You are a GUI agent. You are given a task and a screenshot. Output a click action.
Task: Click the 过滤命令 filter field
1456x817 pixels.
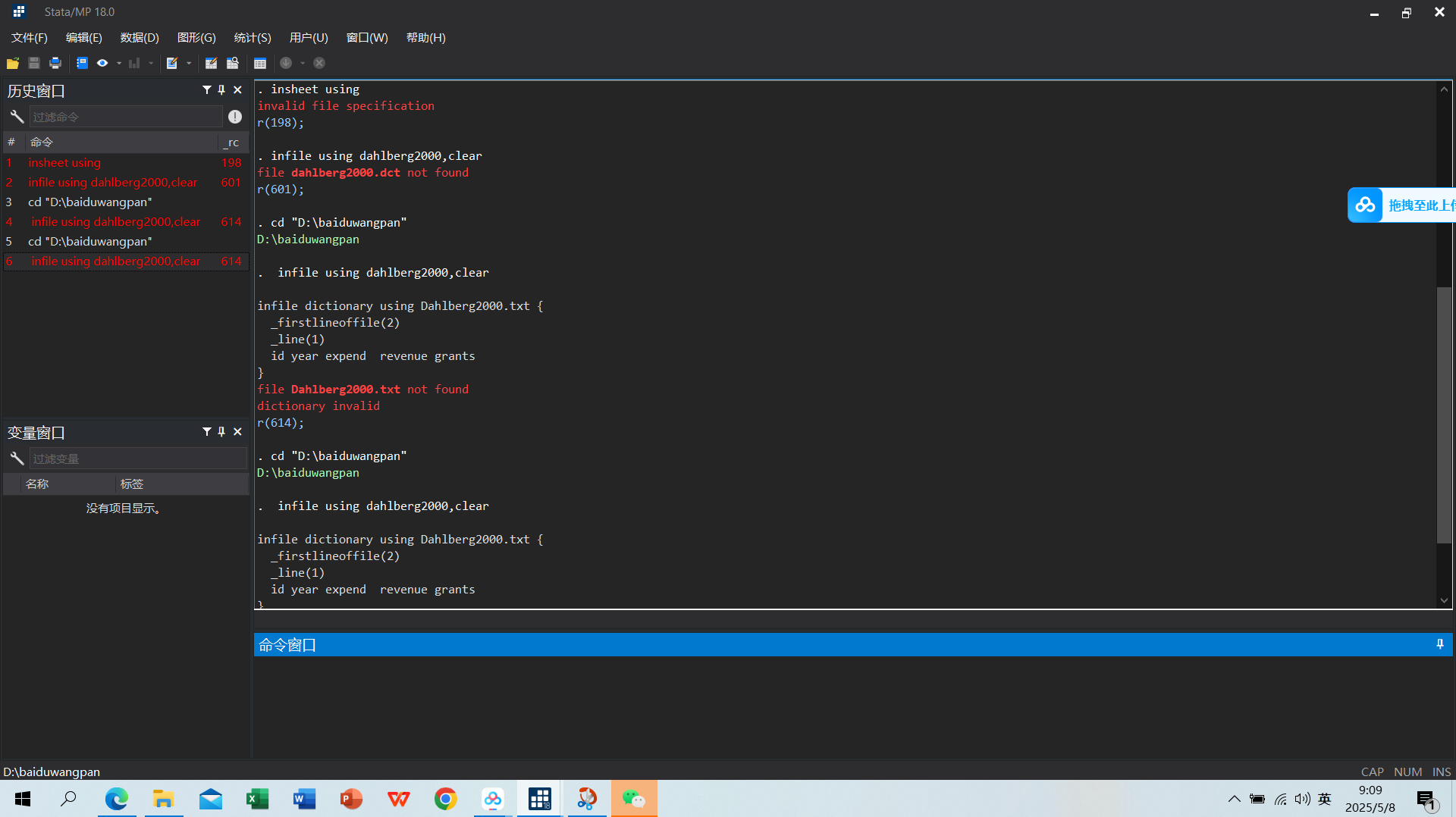(x=126, y=117)
